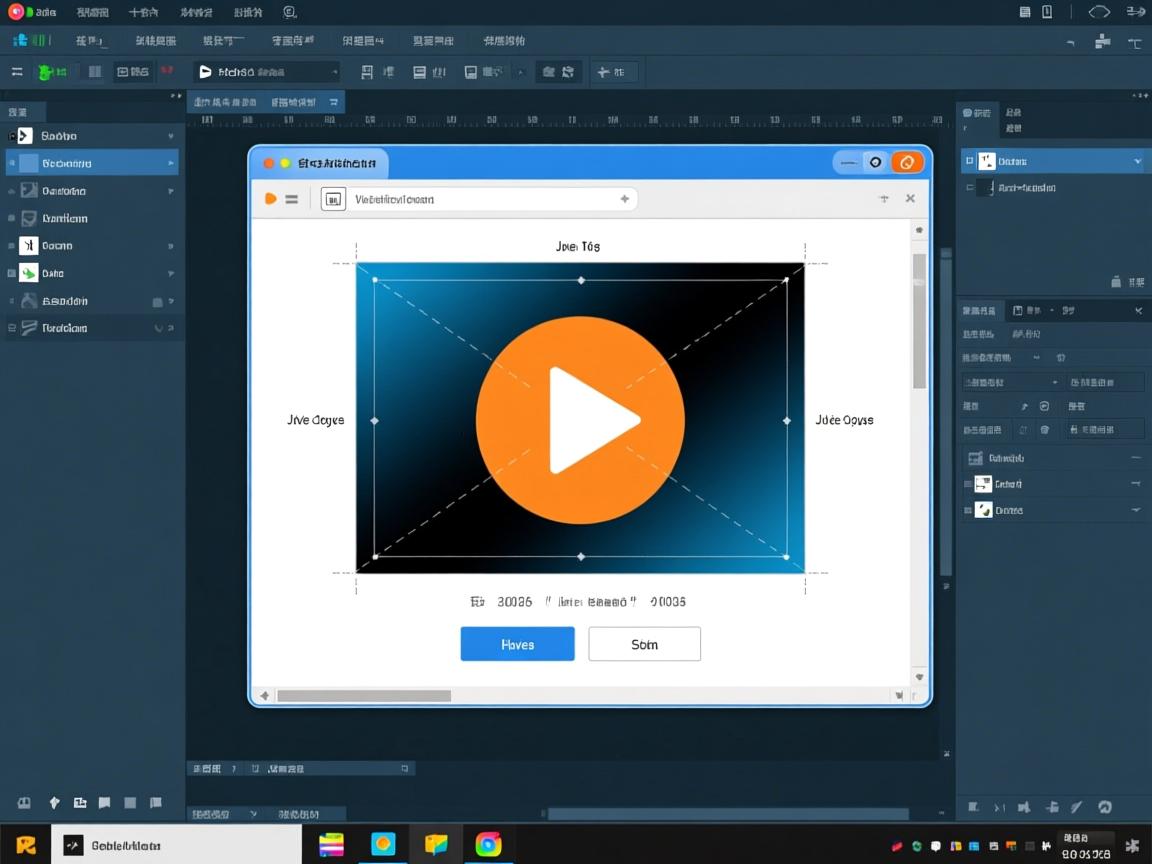The height and width of the screenshot is (864, 1152).
Task: Open the yellow sticky-note app in taskbar
Action: click(x=436, y=844)
